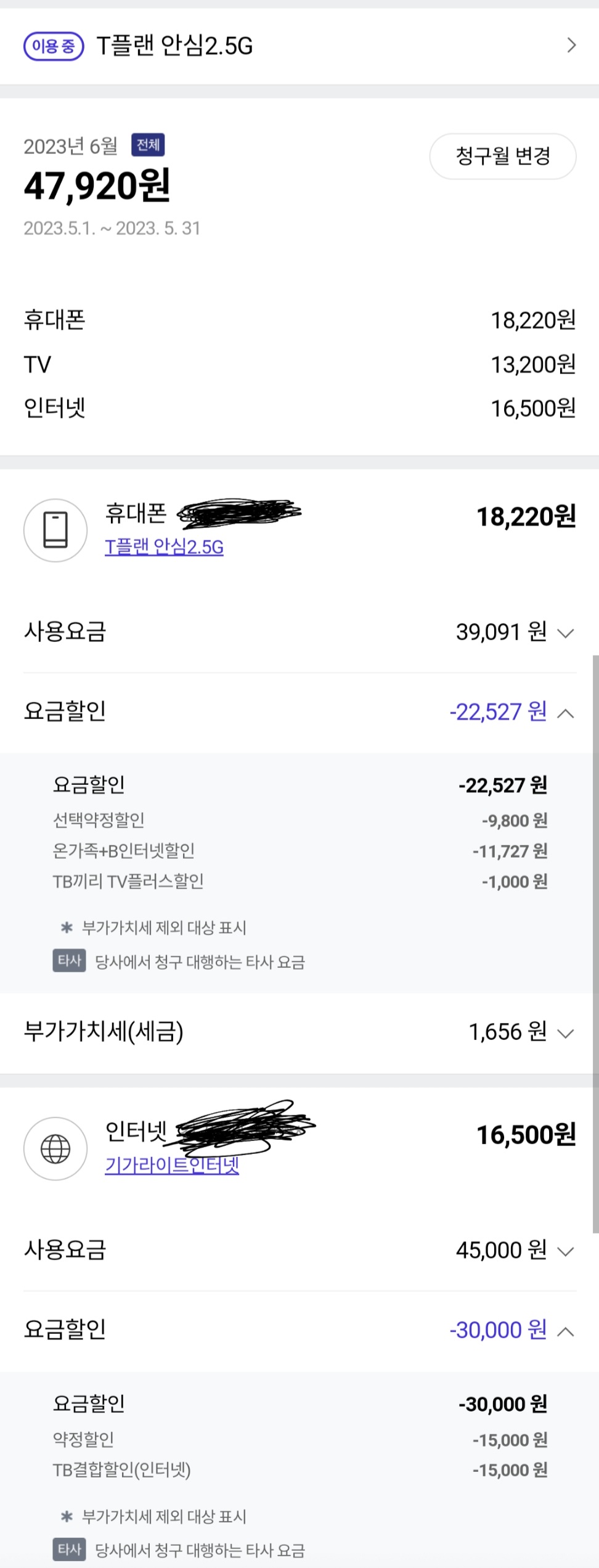599x1568 pixels.
Task: Click the vertical scrollbar on right edge
Action: coord(595,943)
